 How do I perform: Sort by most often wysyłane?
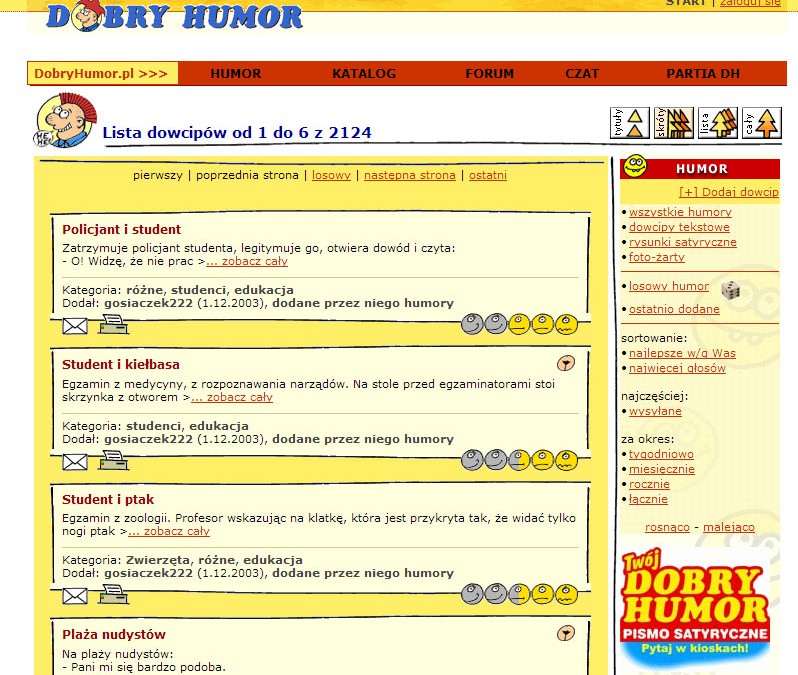pos(656,411)
